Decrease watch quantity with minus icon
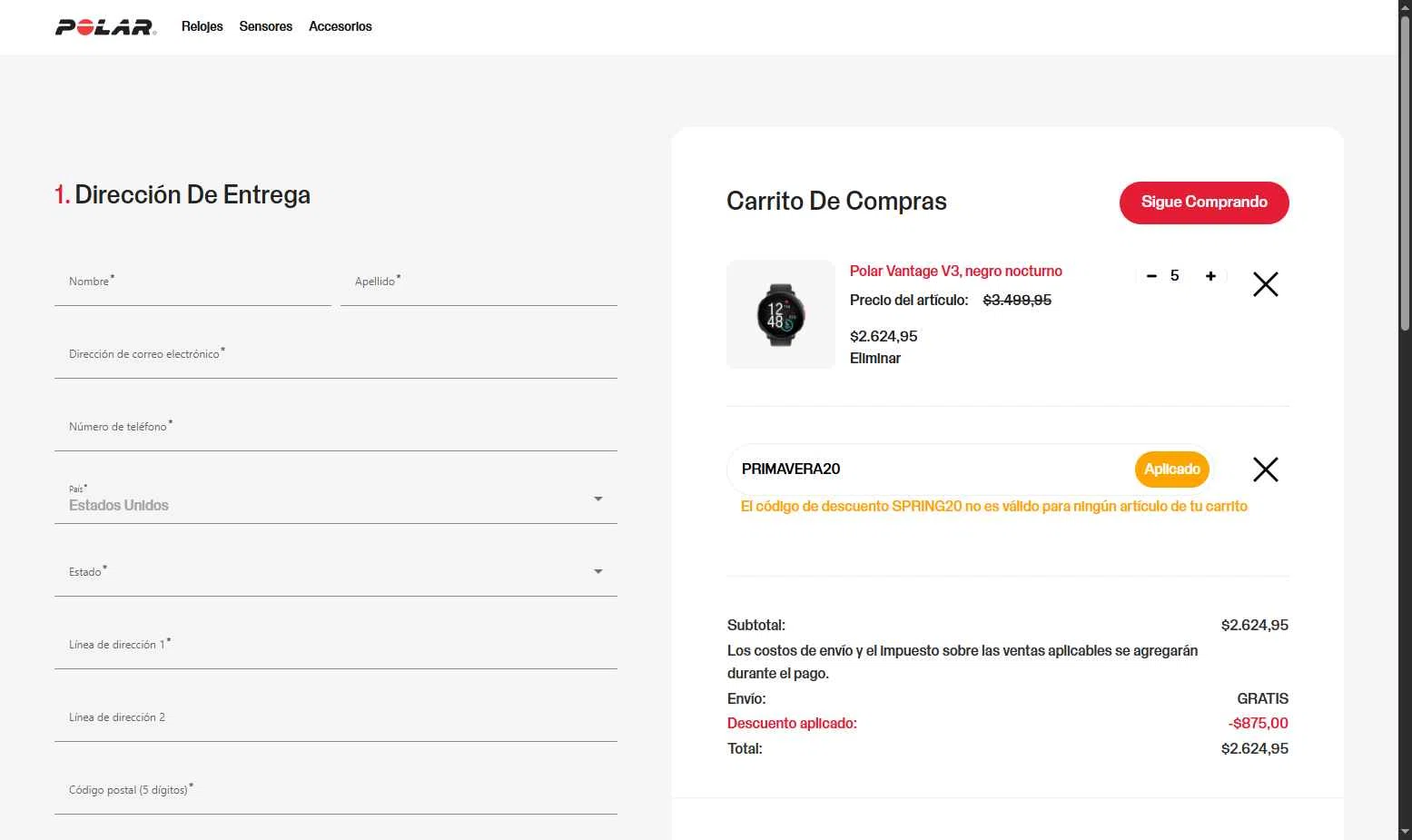Screen dimensions: 1412x840 pyautogui.click(x=1151, y=276)
